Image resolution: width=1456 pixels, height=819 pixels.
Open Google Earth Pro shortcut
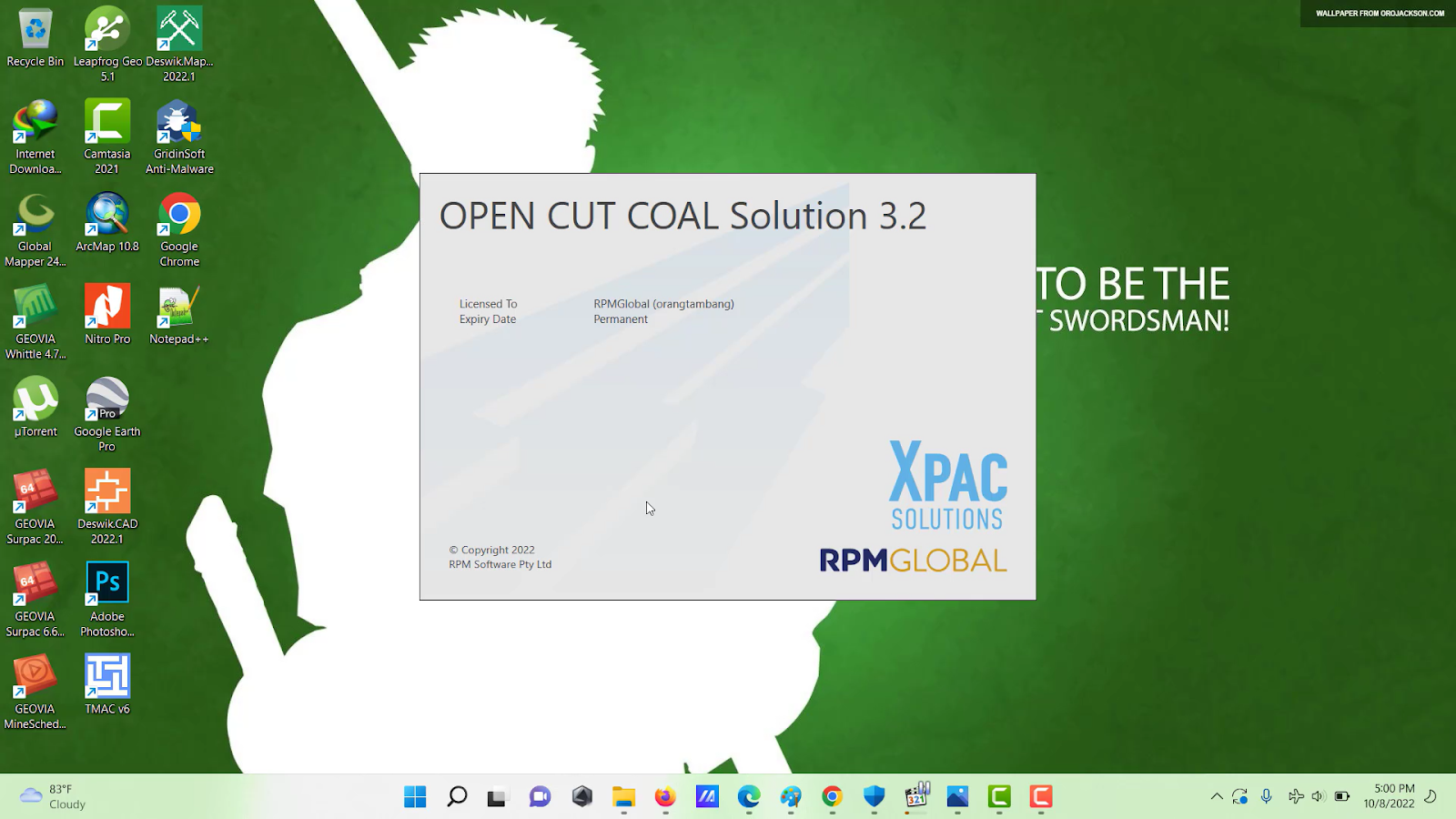107,414
